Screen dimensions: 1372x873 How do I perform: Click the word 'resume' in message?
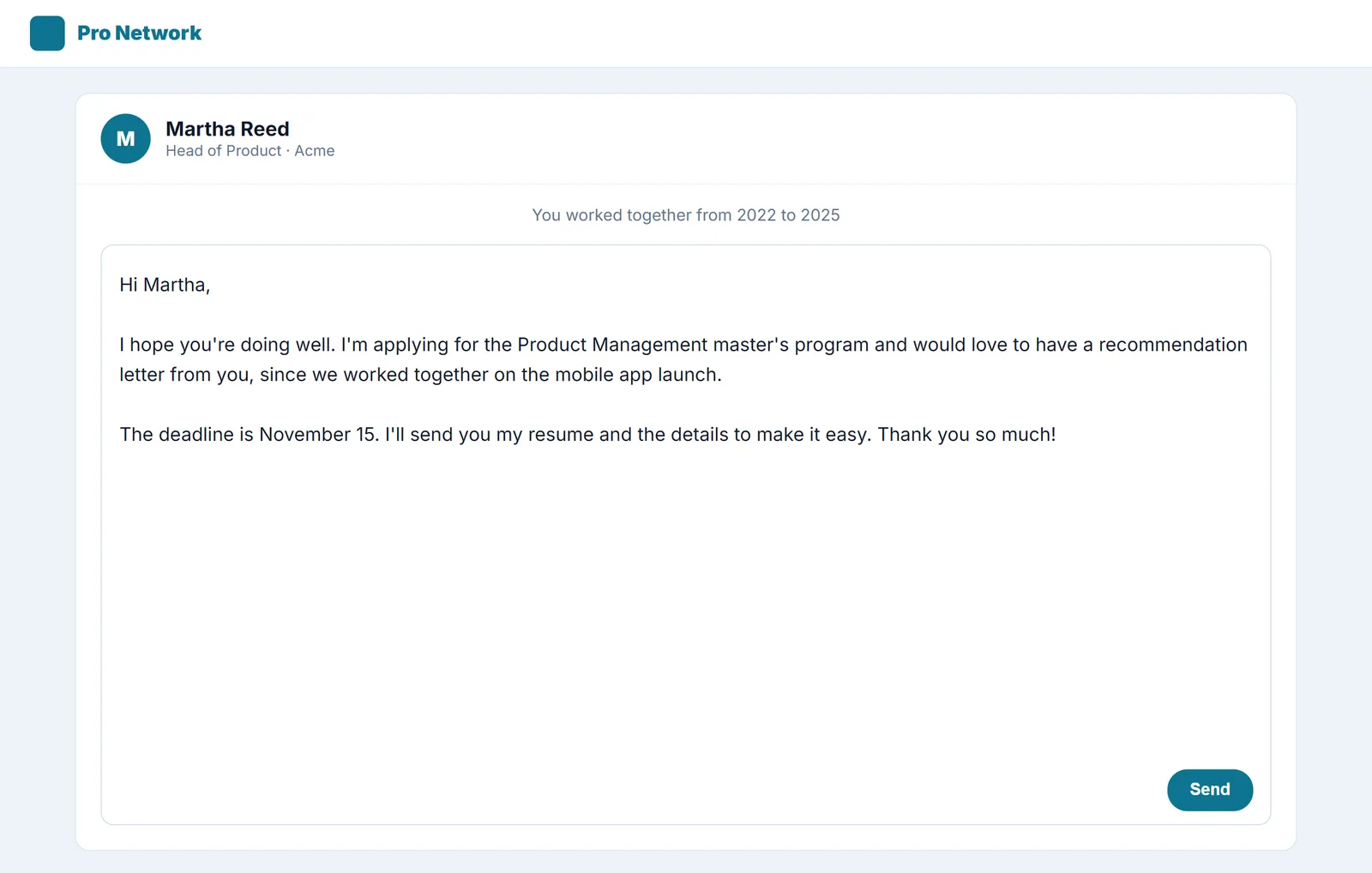coord(561,435)
